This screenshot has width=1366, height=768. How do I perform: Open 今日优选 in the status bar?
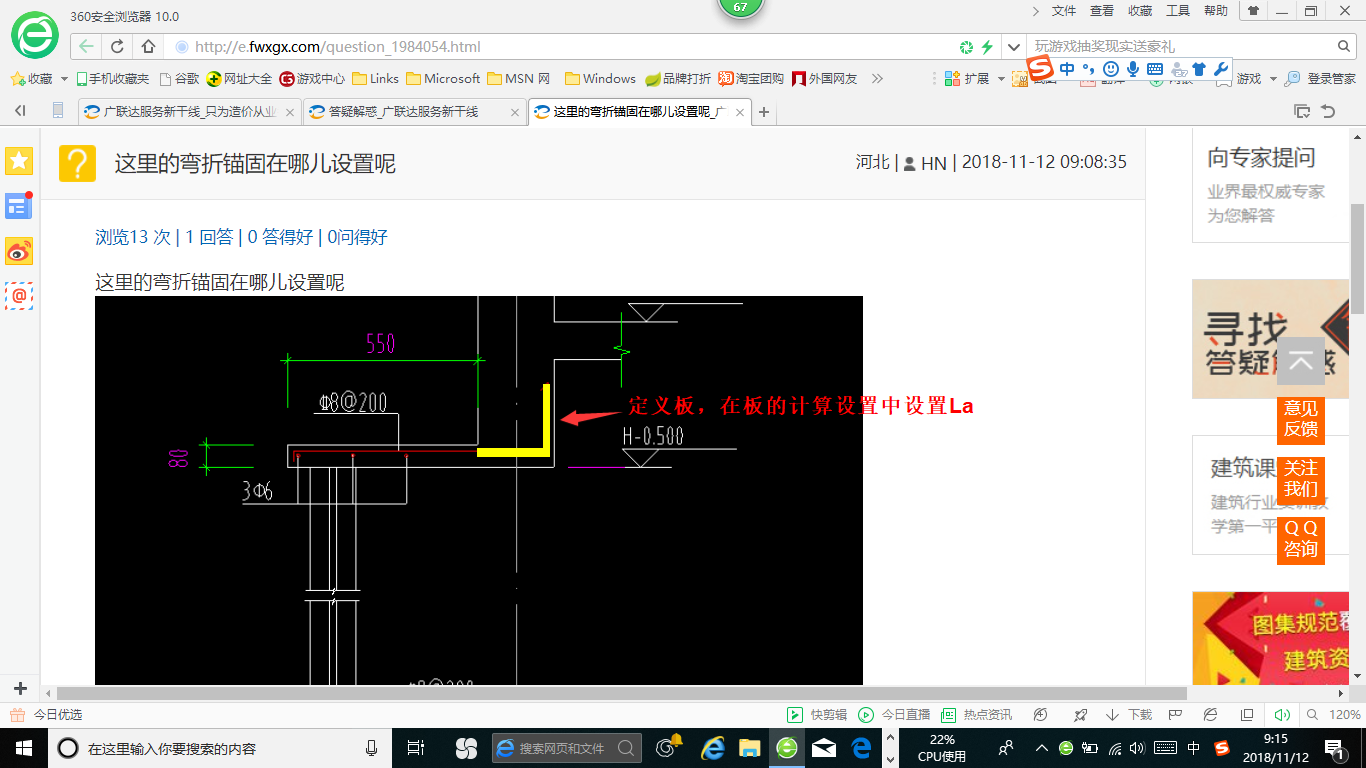click(47, 715)
